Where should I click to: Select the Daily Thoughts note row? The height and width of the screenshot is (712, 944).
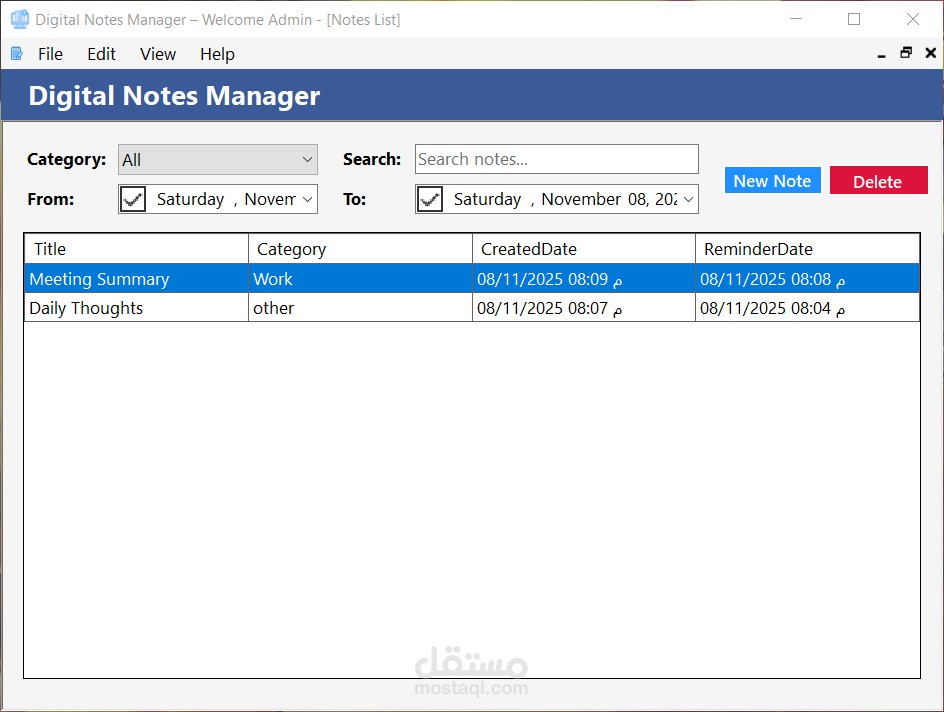click(472, 308)
